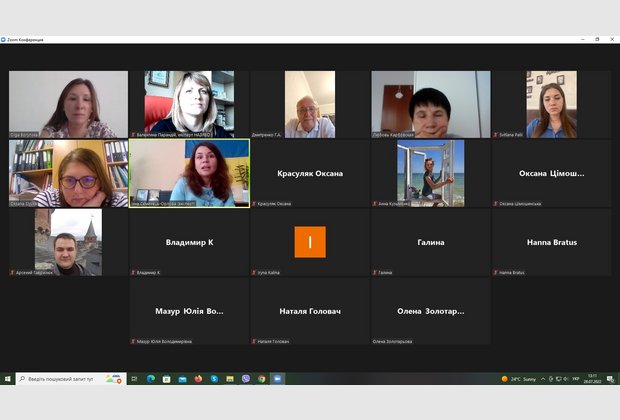Open Google Chrome from the taskbar

(261, 379)
